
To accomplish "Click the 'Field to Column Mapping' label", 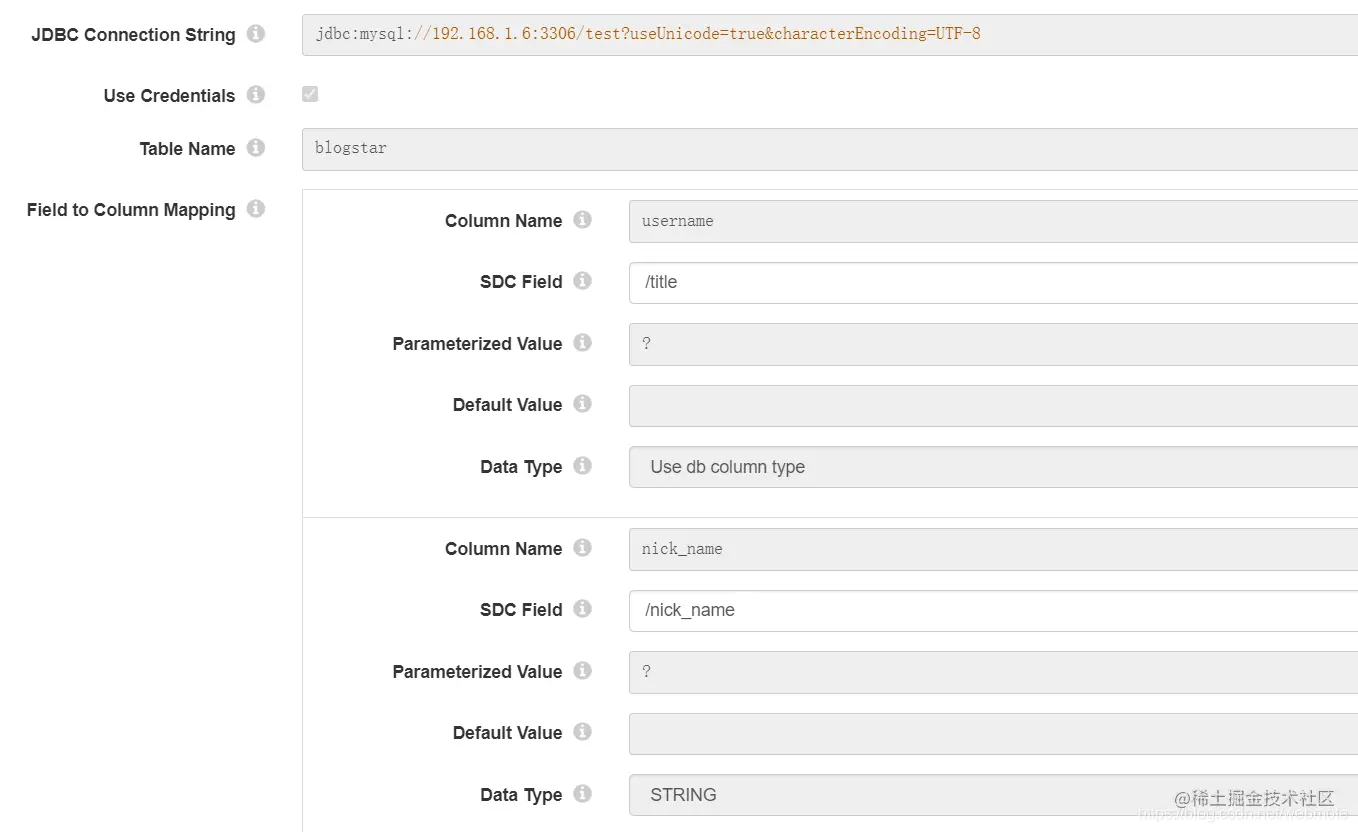I will pos(131,210).
